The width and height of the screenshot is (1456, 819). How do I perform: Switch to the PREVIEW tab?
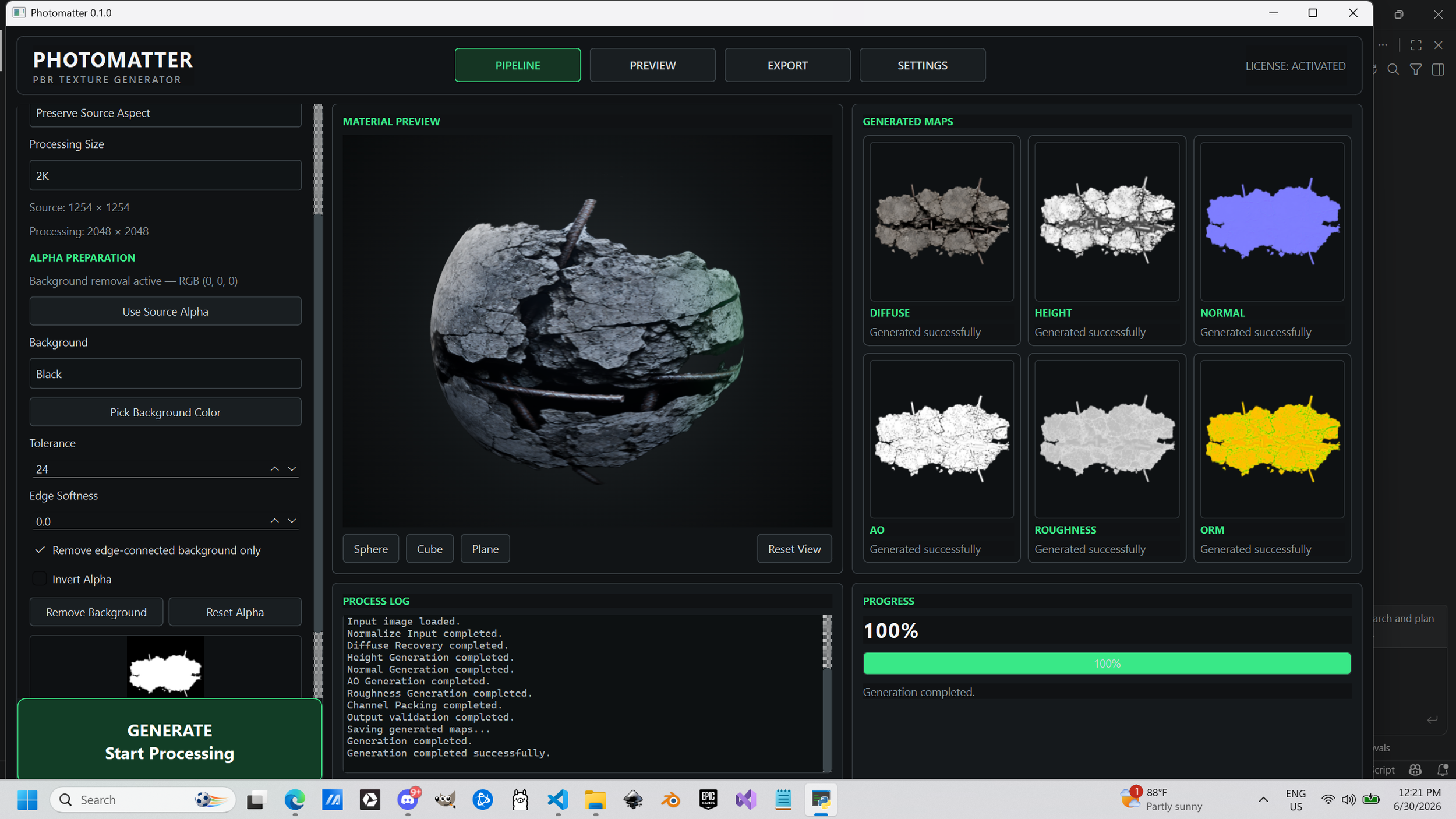click(652, 65)
